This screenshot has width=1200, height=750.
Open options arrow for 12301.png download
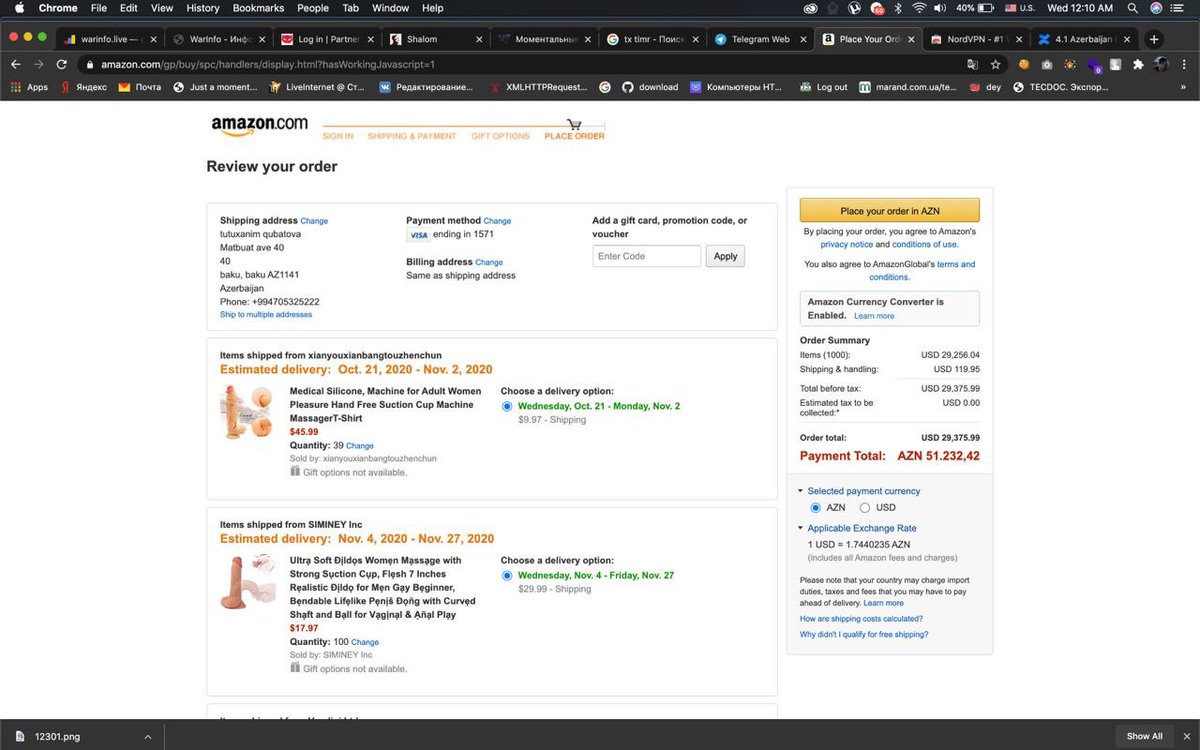click(x=147, y=736)
